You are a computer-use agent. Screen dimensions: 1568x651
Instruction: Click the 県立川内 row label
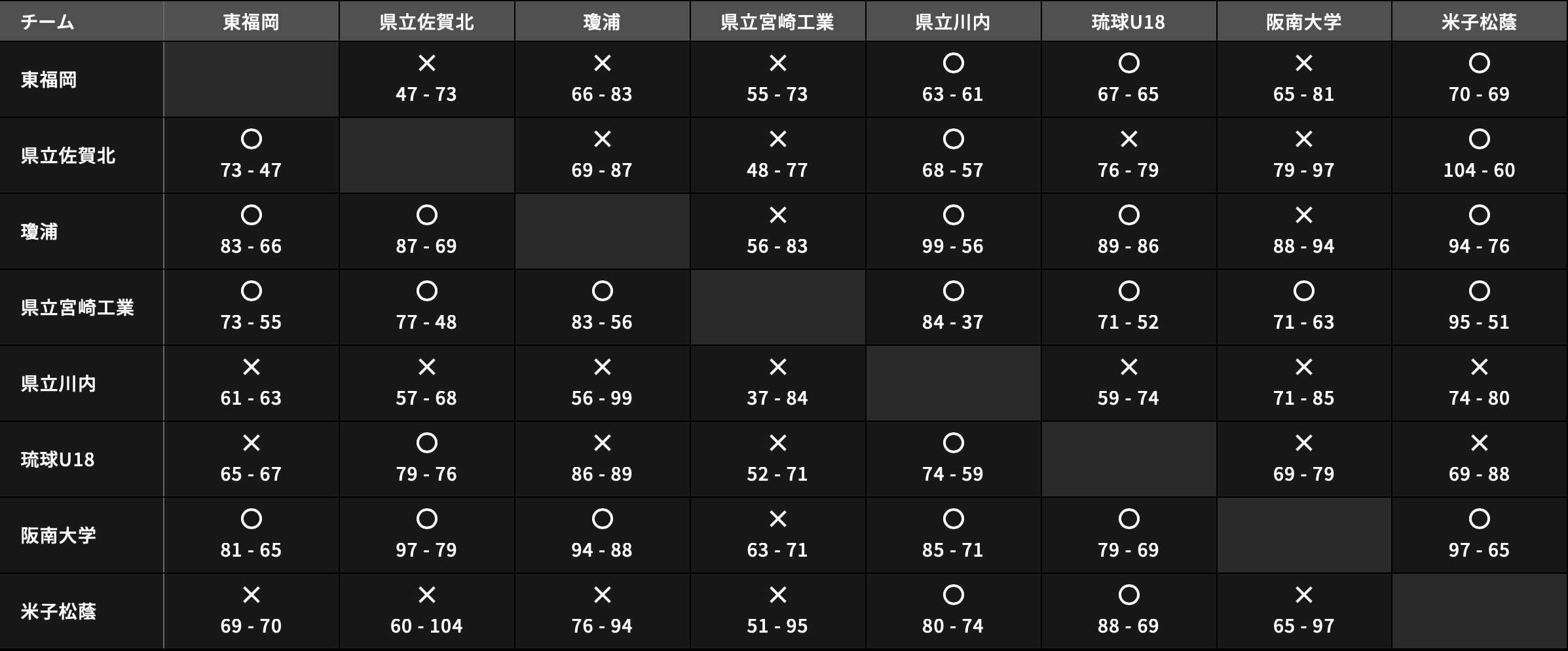pos(58,384)
